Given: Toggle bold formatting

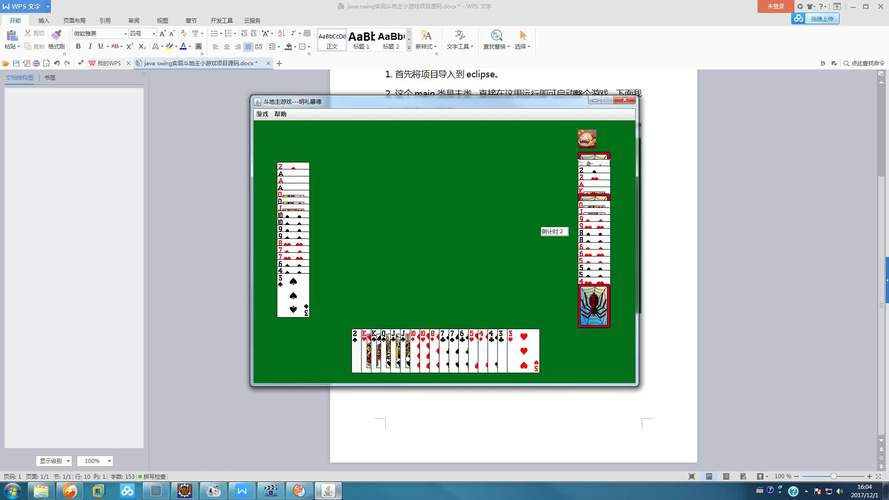Looking at the screenshot, I should click(78, 46).
